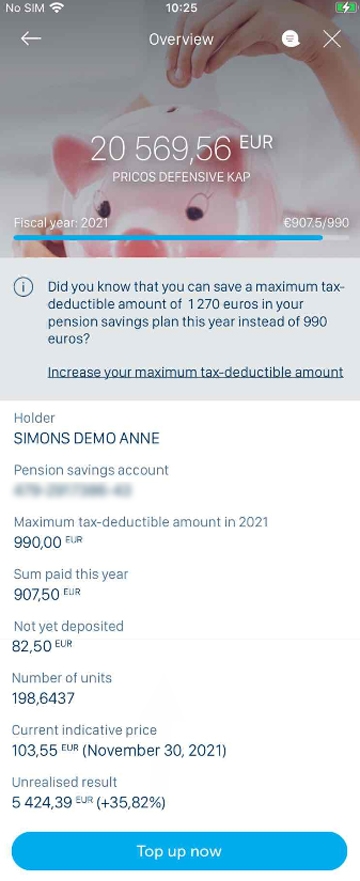Click the Top up now button
Screen dimensions: 360x881
(180, 851)
